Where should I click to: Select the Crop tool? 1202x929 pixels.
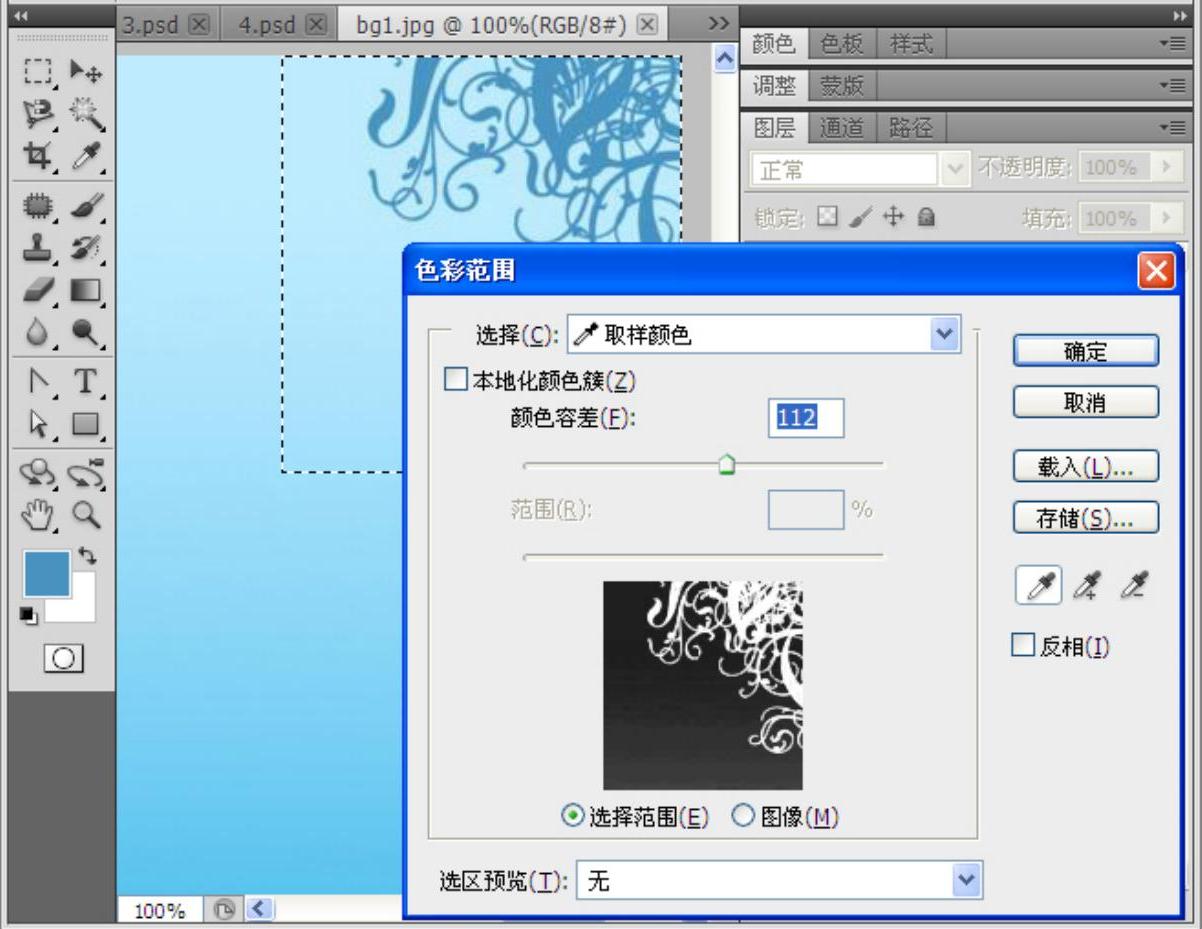coord(38,156)
